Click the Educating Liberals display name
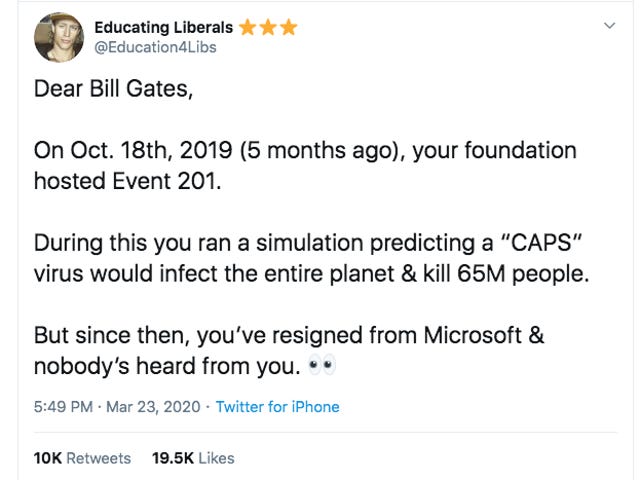640x480 pixels. click(x=164, y=28)
